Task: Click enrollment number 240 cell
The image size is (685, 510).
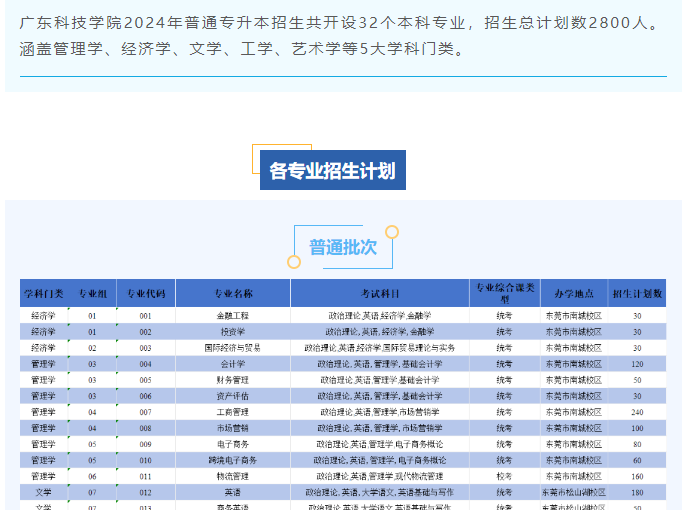Action: pyautogui.click(x=637, y=412)
